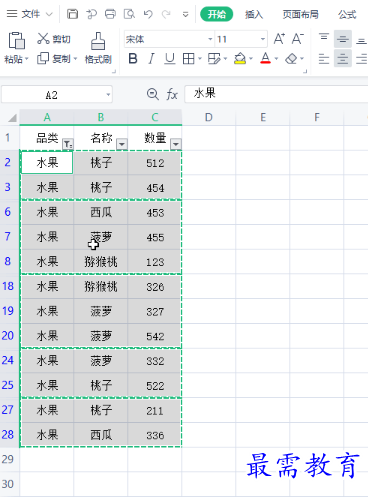Expand the fill color dropdown arrow
Image resolution: width=368 pixels, height=497 pixels.
point(251,59)
